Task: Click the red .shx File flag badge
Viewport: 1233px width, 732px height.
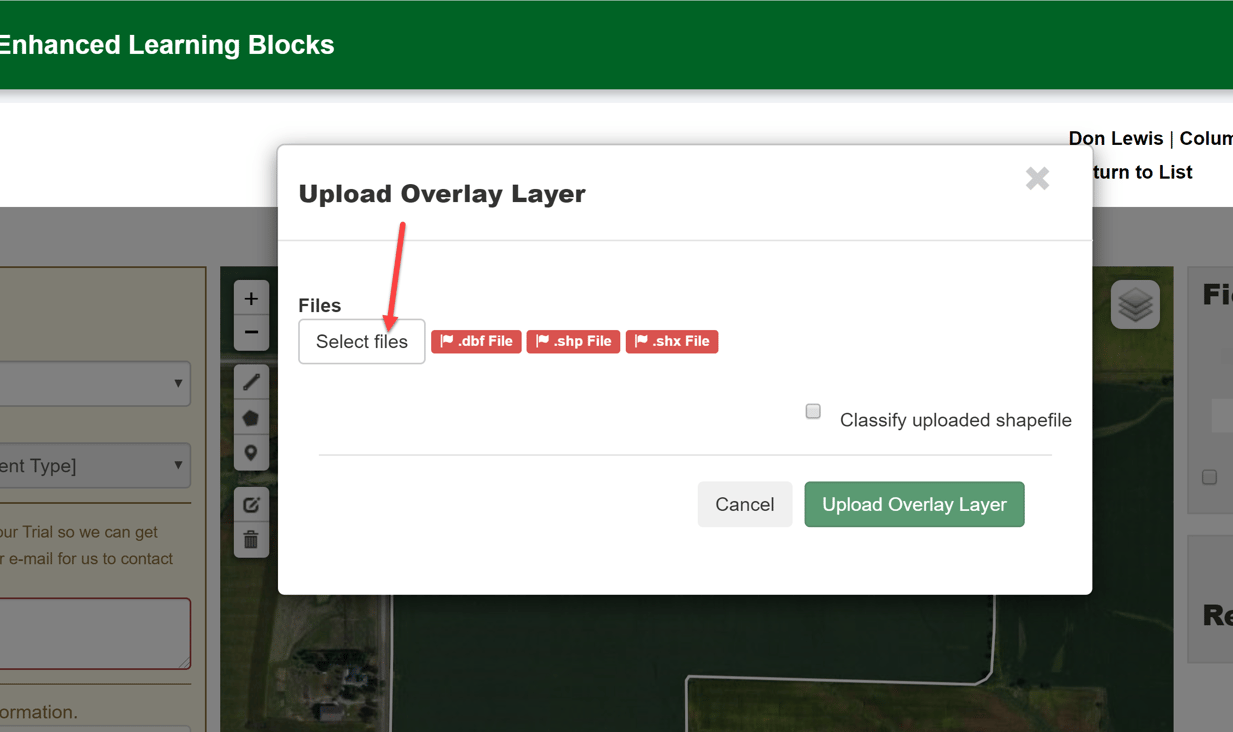Action: click(x=672, y=341)
